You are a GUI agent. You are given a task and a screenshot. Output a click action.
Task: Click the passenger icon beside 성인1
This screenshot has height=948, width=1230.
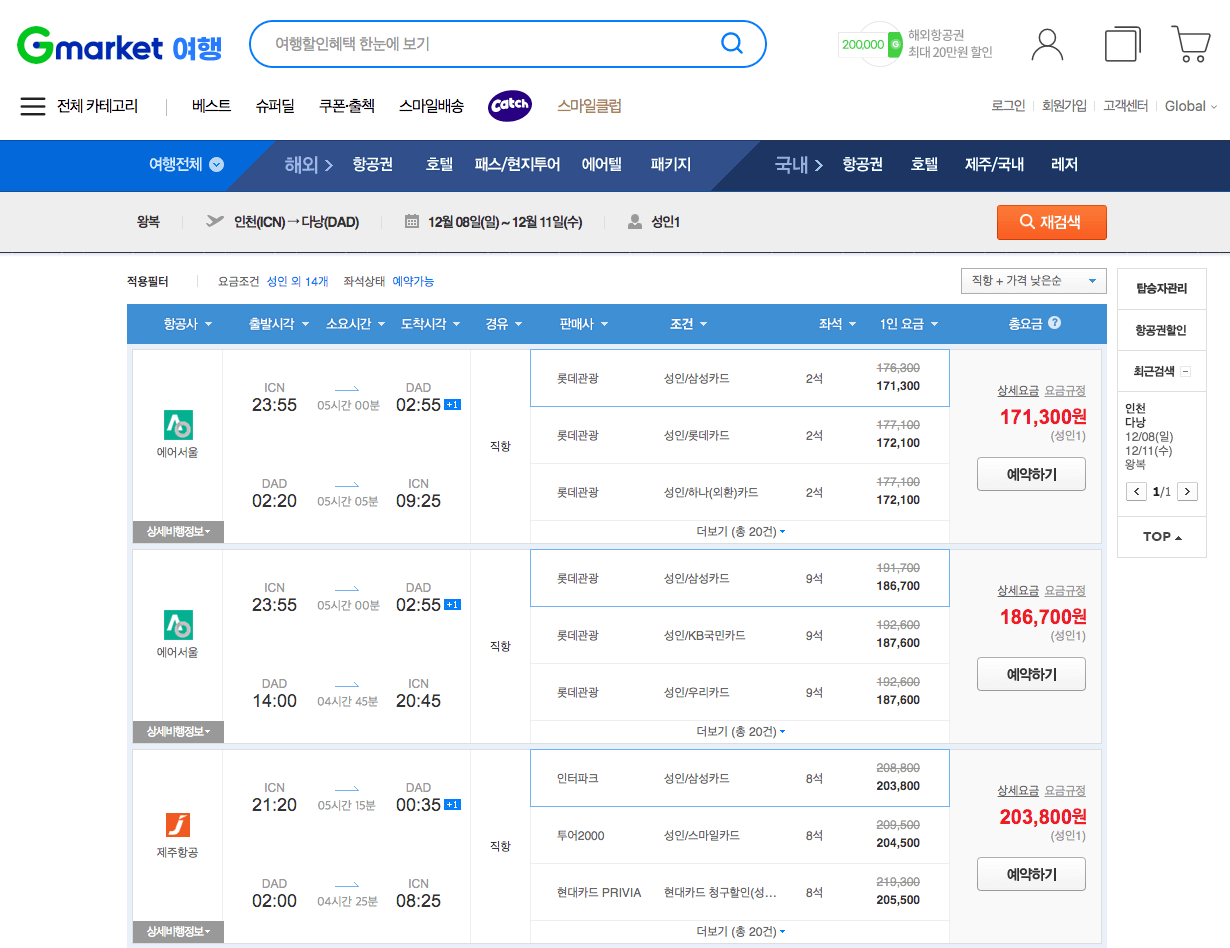pyautogui.click(x=634, y=222)
